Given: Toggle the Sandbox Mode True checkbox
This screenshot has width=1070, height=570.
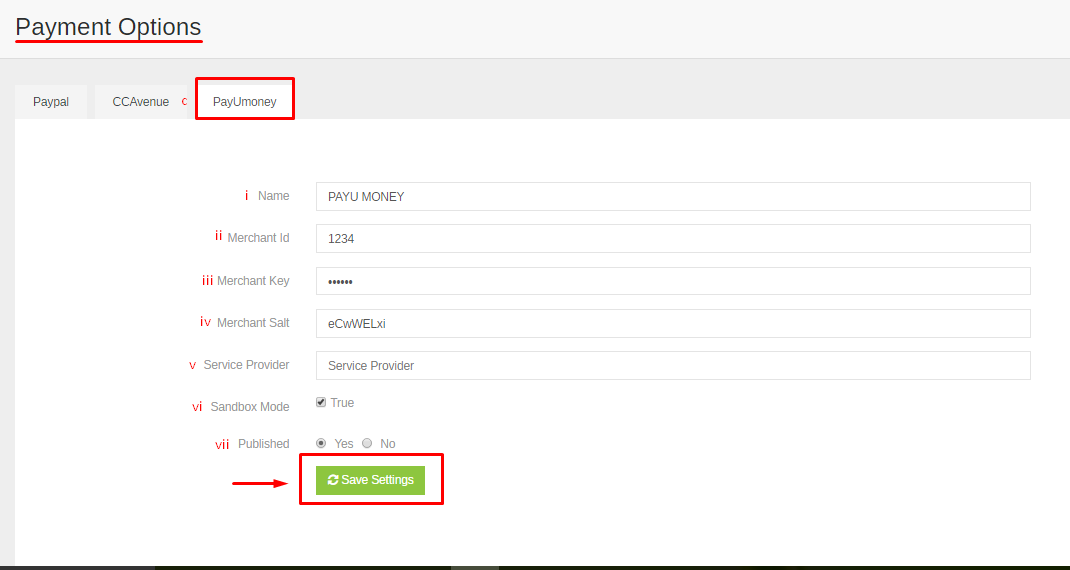Looking at the screenshot, I should pos(321,403).
